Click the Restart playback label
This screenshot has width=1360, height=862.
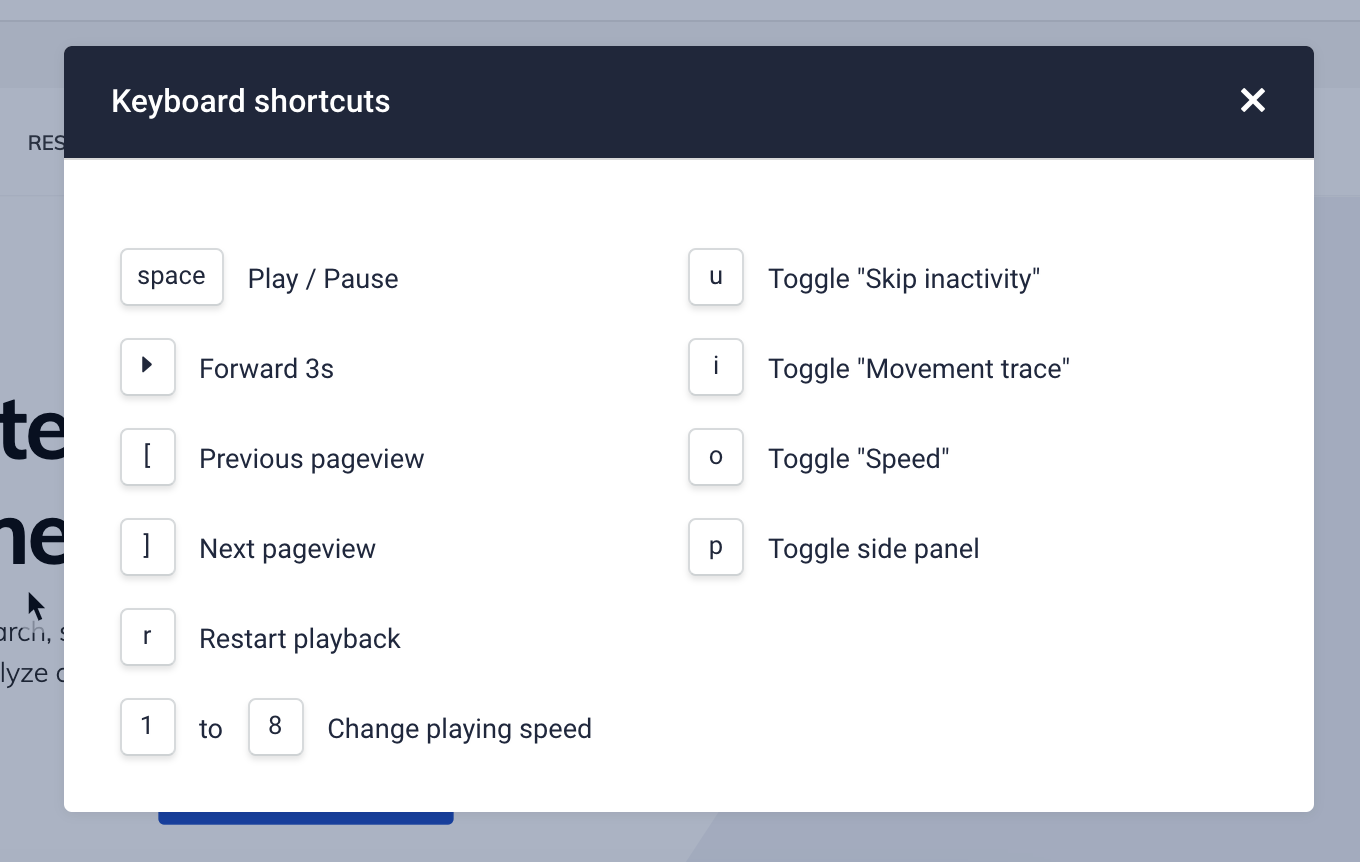pos(300,639)
